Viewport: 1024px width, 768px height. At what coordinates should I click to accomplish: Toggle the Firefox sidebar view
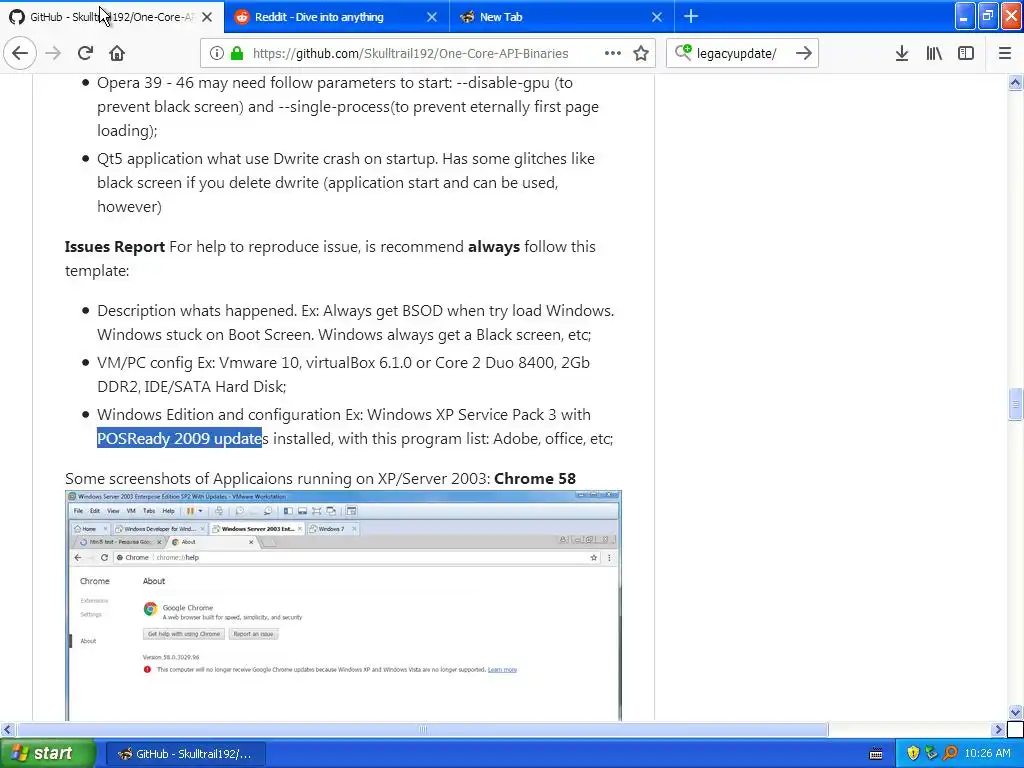966,53
